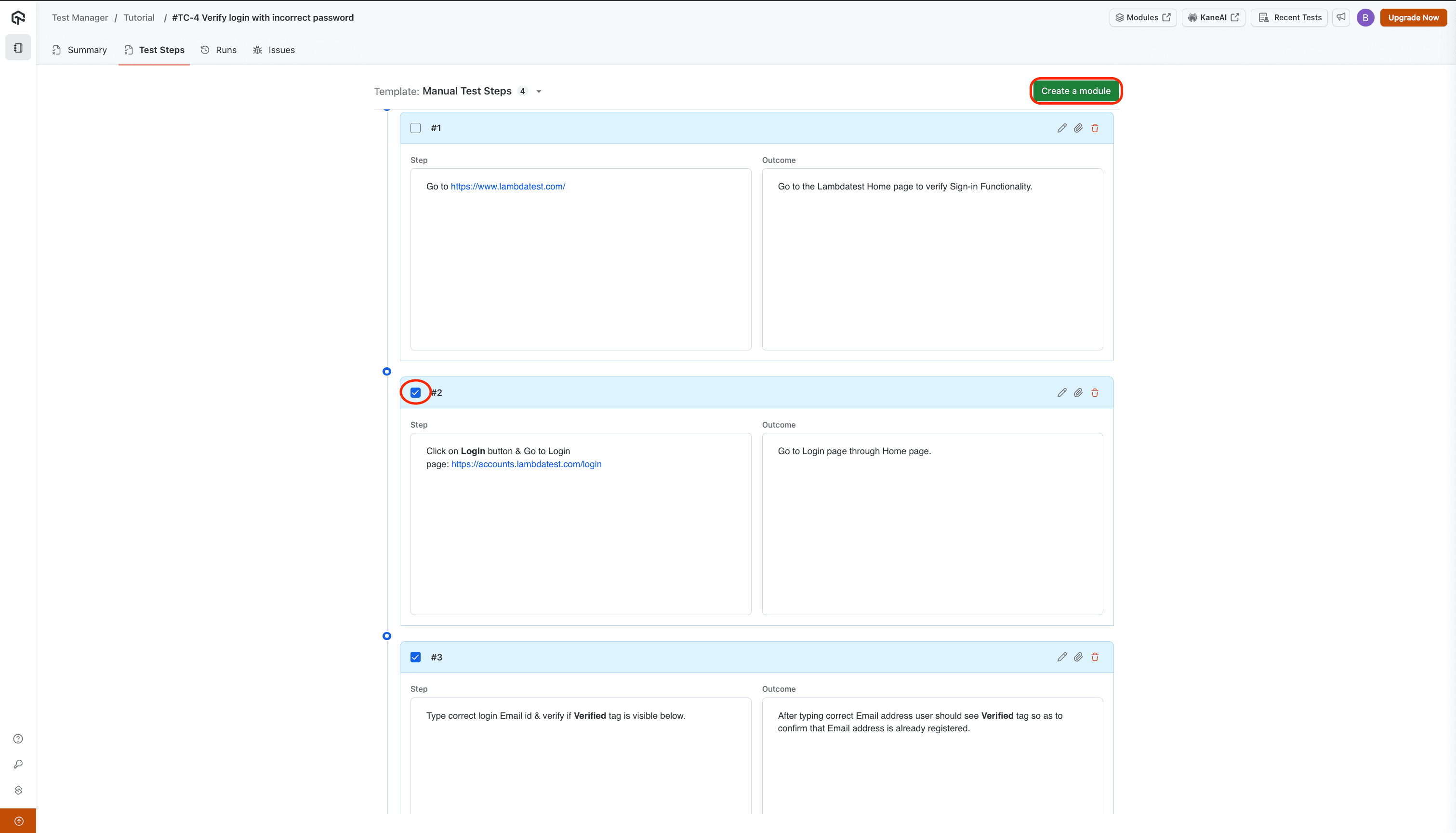Switch to the Summary tab
The height and width of the screenshot is (833, 1456).
[79, 50]
